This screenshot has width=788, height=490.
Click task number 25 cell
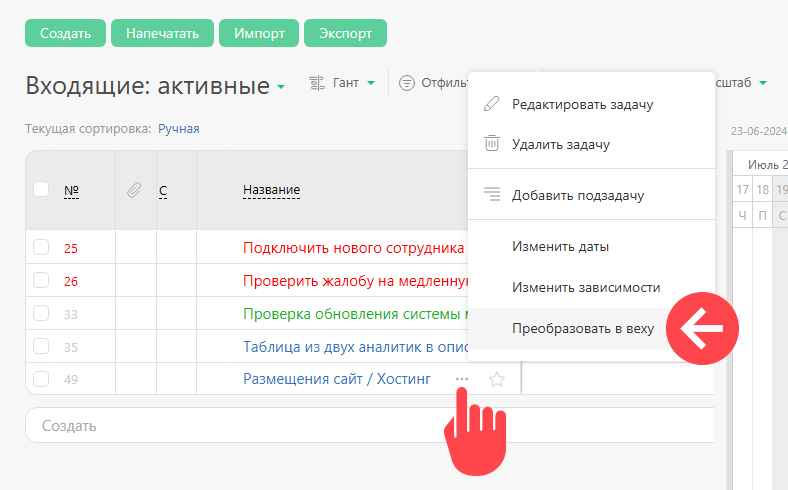tap(71, 248)
